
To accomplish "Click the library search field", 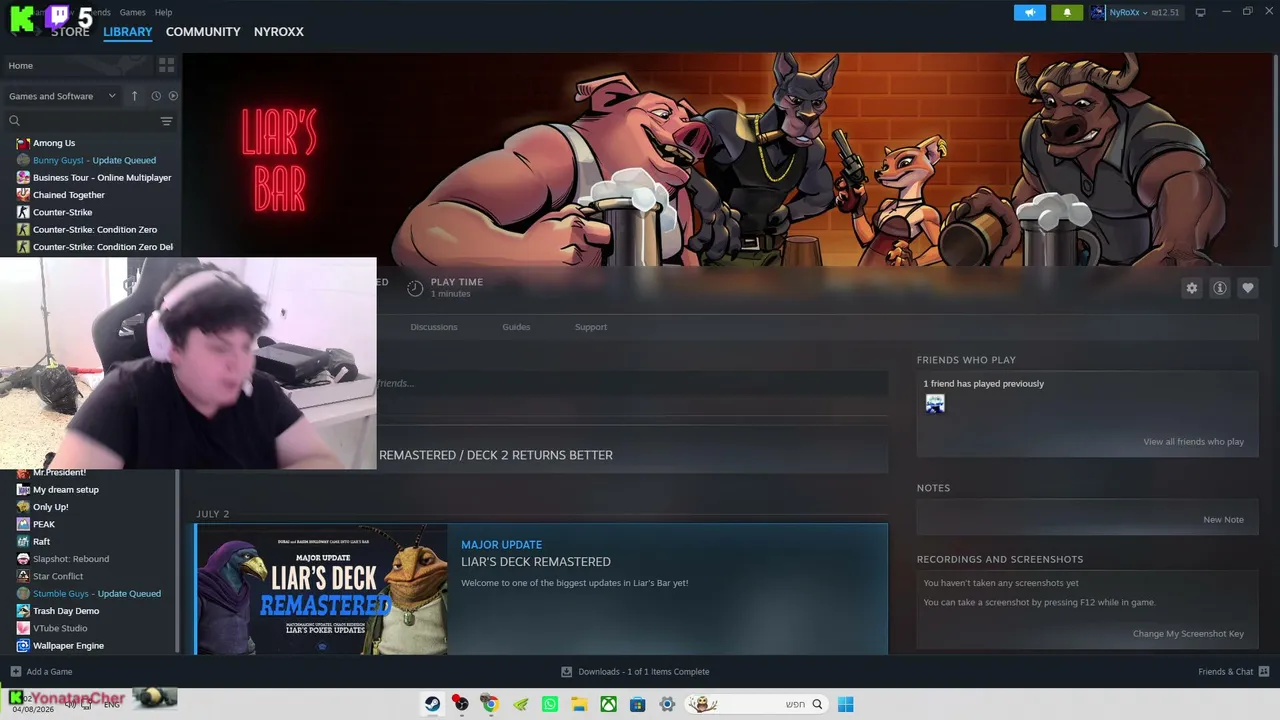I will [90, 121].
